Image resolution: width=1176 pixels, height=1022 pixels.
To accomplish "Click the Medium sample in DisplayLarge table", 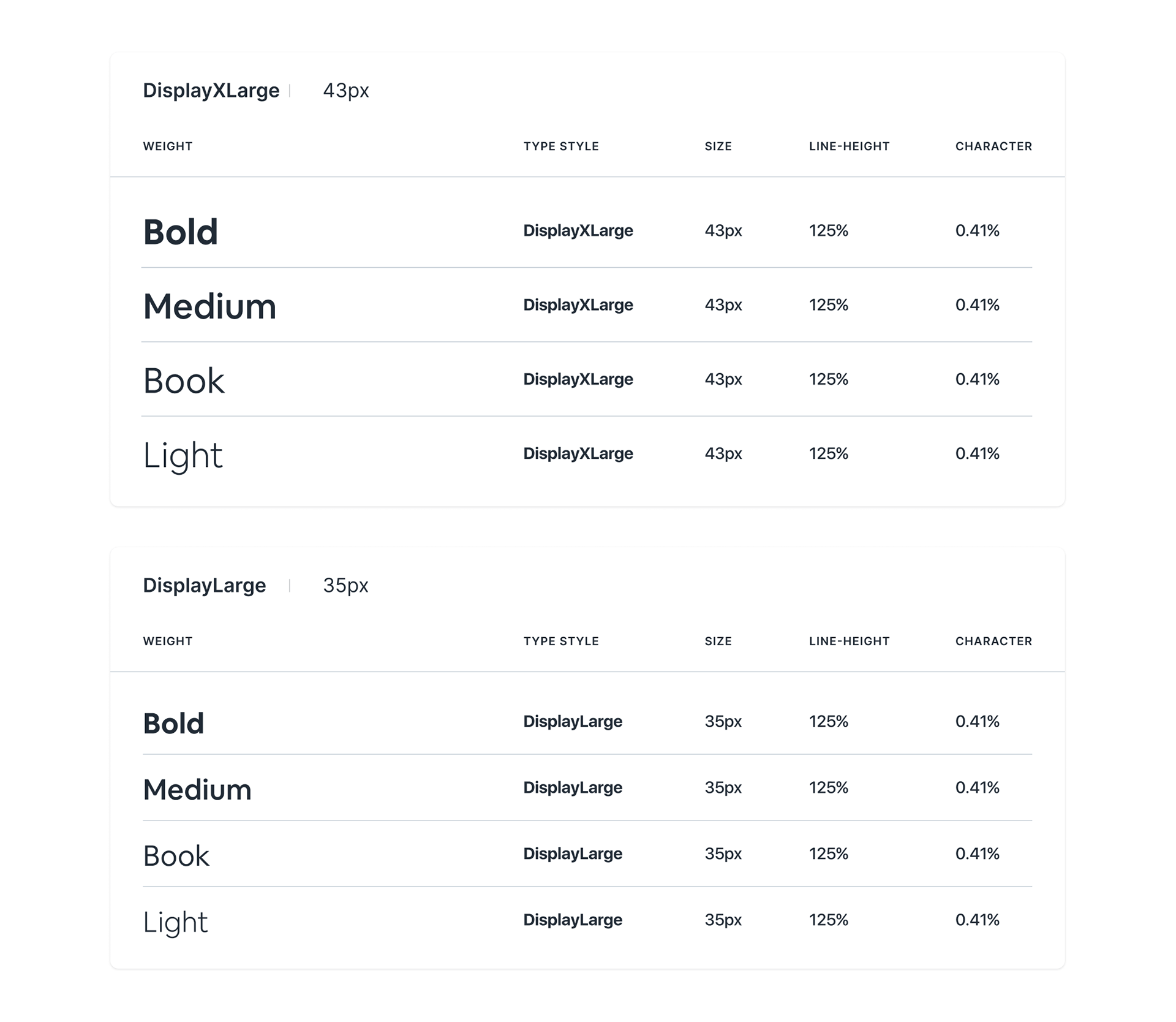I will [x=197, y=790].
